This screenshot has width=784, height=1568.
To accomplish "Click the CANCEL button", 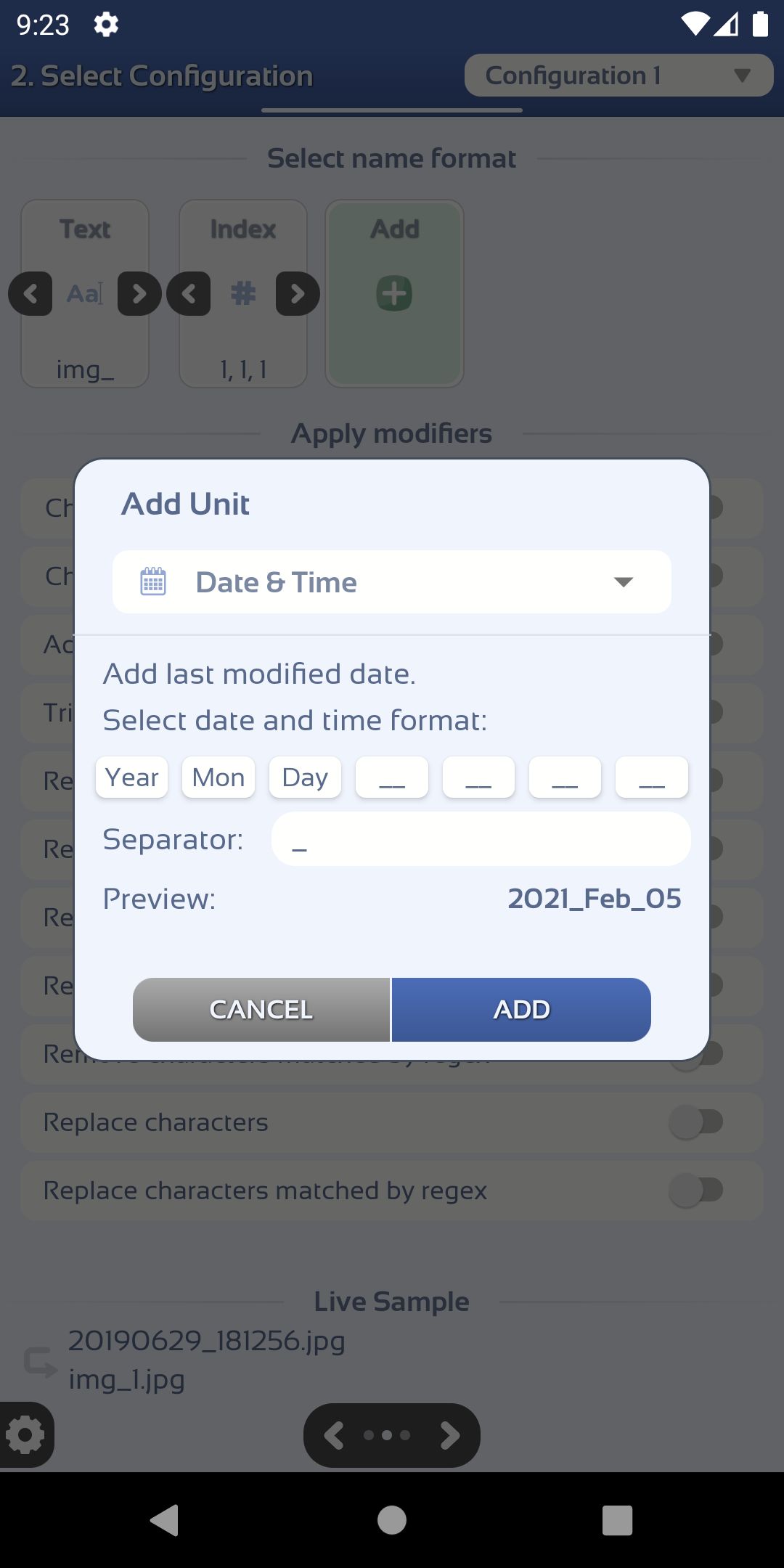I will tap(261, 1010).
